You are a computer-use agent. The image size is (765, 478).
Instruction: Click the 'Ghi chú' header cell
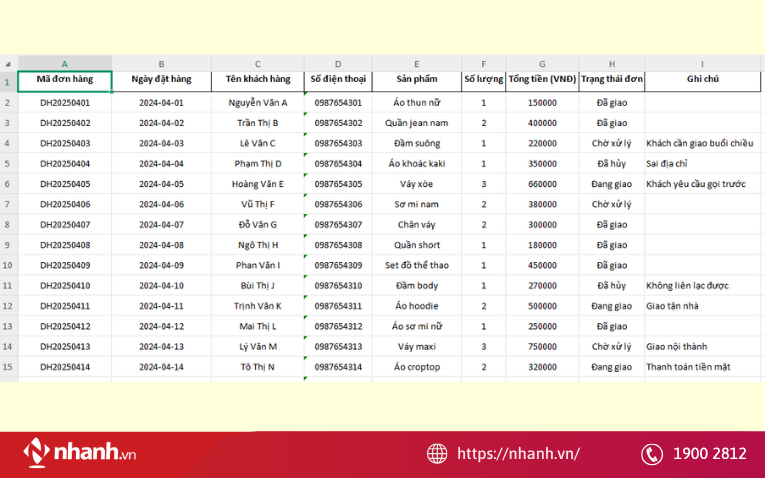(x=703, y=81)
